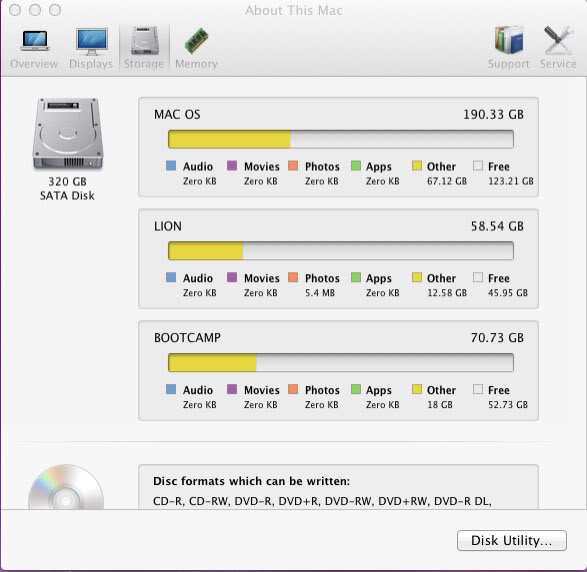
Task: Click the white Free swatch under BOOTCAMP
Action: (x=478, y=389)
